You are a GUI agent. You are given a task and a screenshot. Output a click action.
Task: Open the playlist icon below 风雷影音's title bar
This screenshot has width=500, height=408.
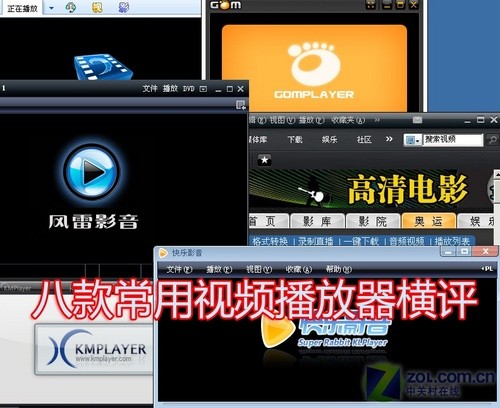[x=241, y=105]
